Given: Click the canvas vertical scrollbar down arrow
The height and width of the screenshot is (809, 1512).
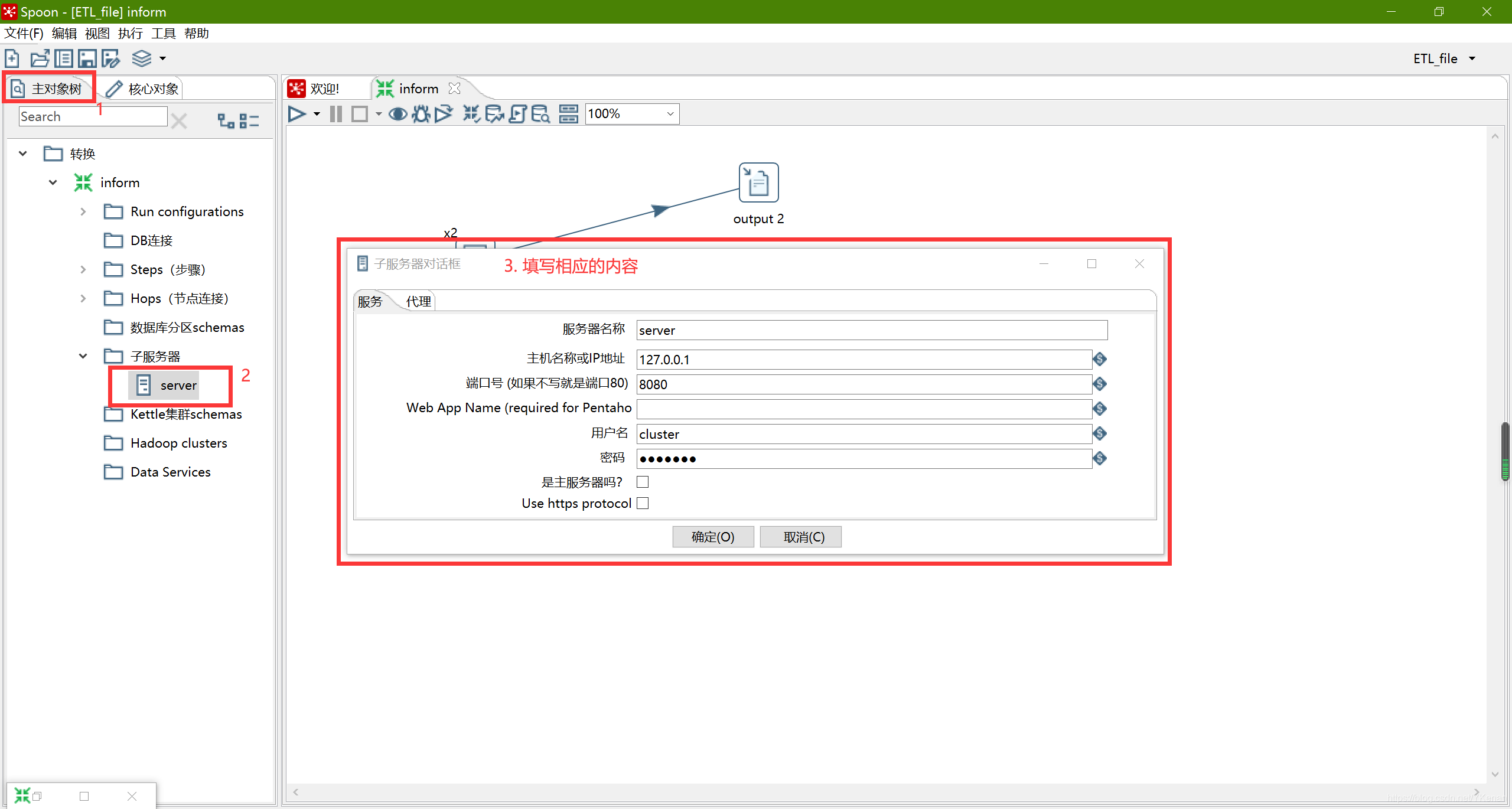Looking at the screenshot, I should [x=1495, y=774].
